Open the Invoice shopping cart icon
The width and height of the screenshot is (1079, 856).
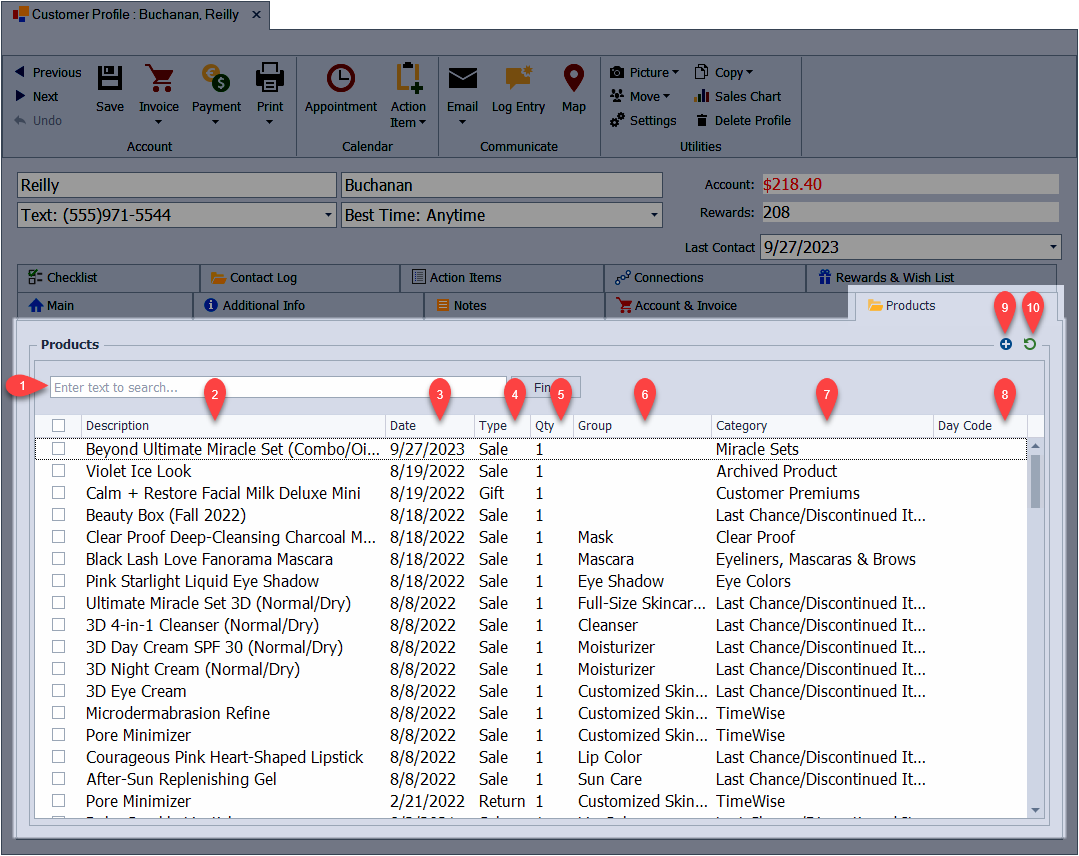click(x=159, y=78)
